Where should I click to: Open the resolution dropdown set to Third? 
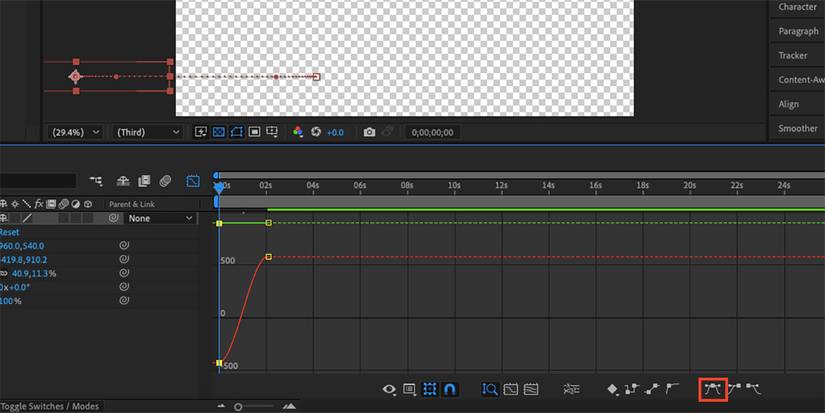tap(148, 132)
